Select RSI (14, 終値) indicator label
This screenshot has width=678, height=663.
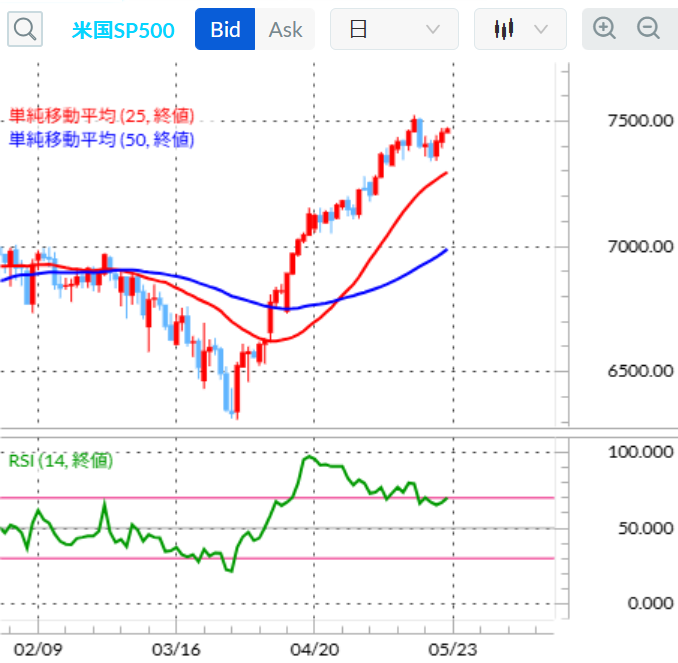pos(61,460)
